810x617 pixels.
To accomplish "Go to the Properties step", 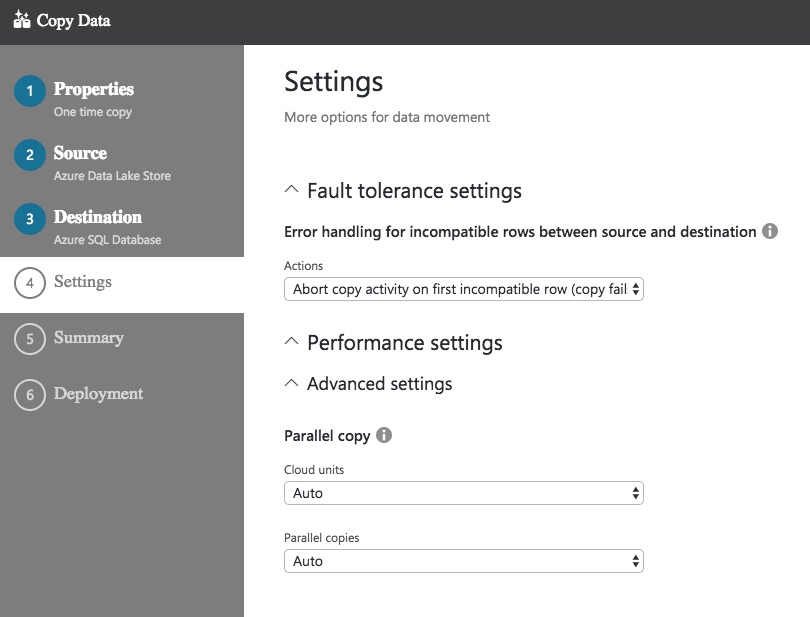I will [x=94, y=90].
